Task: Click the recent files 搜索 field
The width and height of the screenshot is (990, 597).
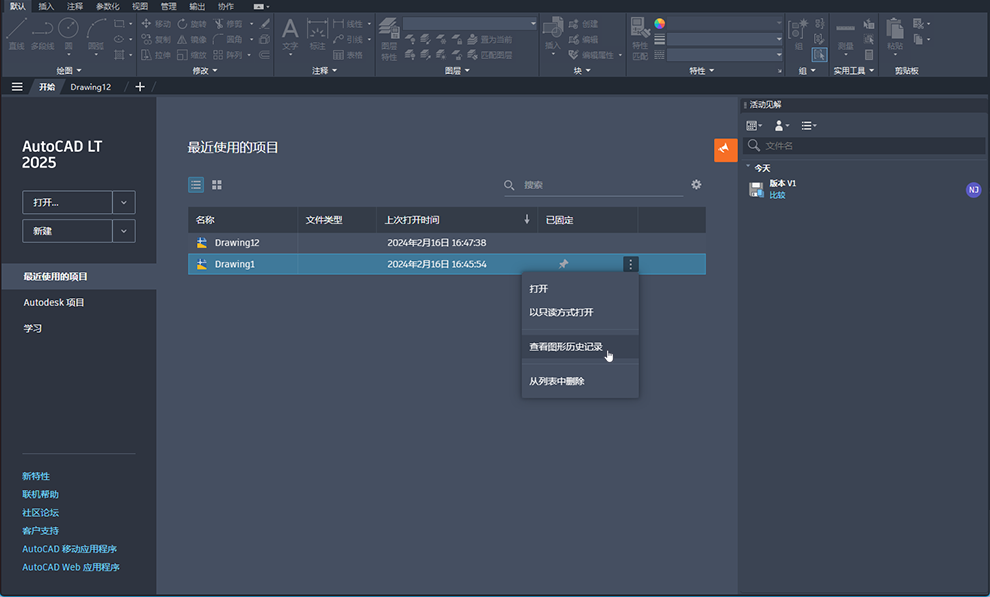Action: tap(593, 185)
